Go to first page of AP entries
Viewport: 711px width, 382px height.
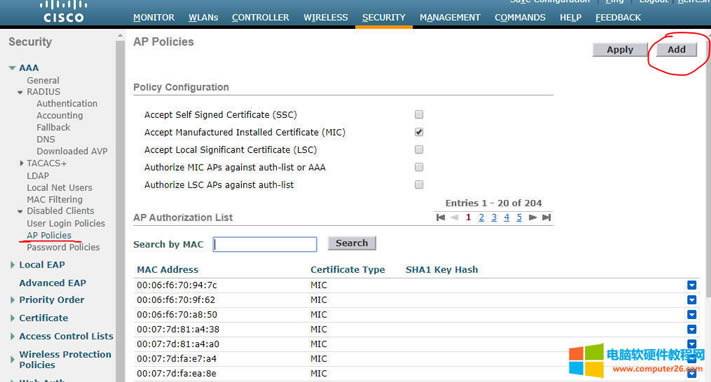tap(440, 217)
